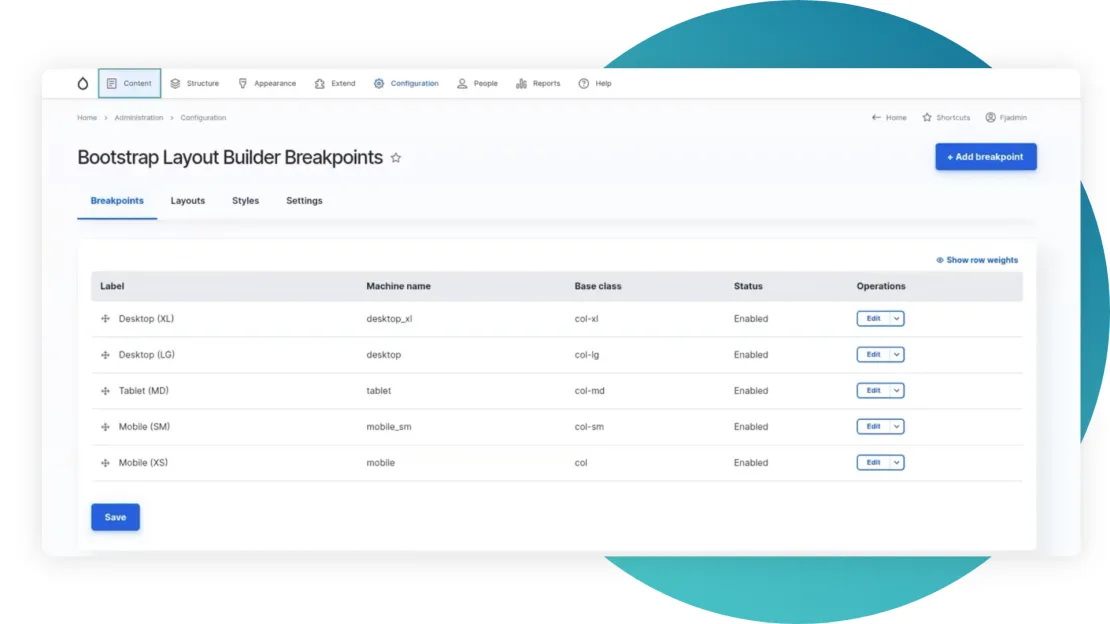
Task: Click drag handle for Desktop (XL) row
Action: click(x=105, y=319)
